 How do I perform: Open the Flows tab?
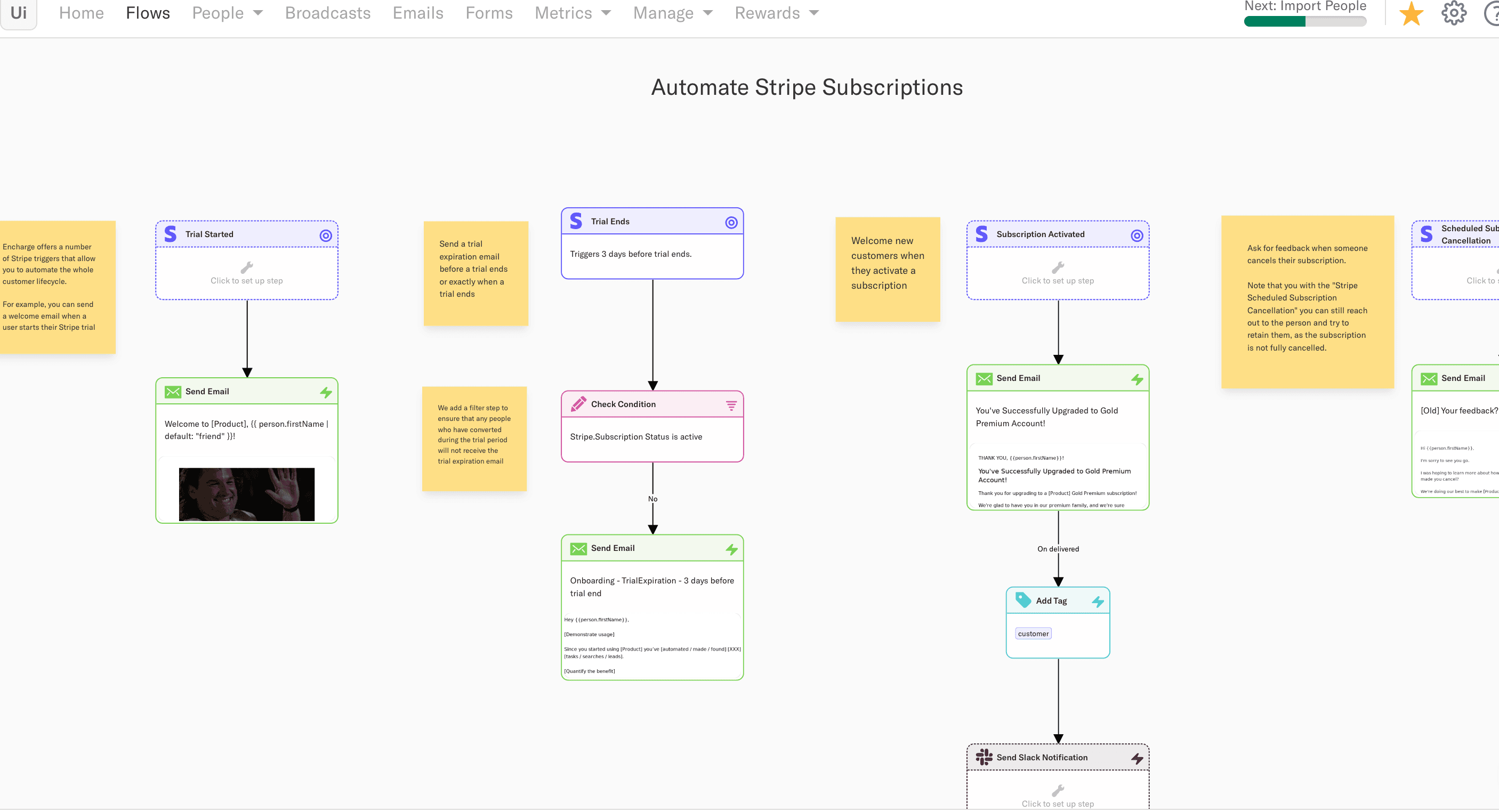pyautogui.click(x=148, y=13)
